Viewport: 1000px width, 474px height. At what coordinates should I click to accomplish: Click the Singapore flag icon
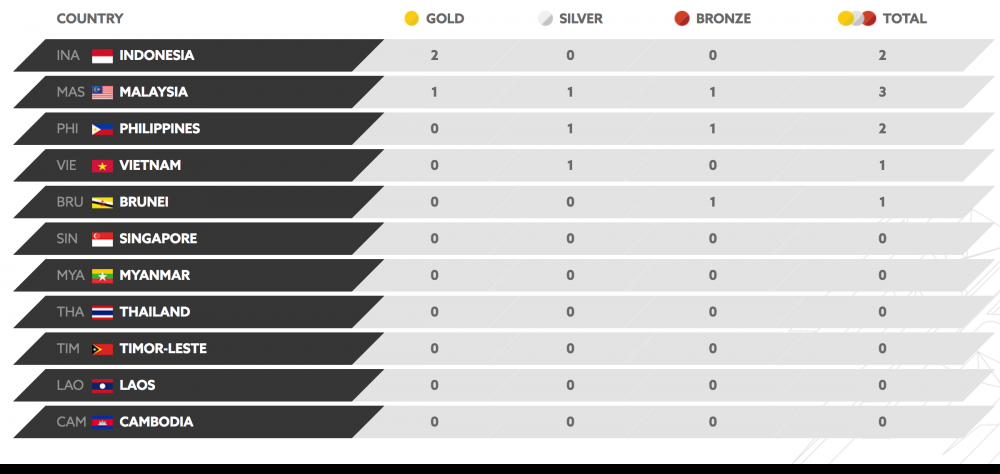tap(102, 239)
